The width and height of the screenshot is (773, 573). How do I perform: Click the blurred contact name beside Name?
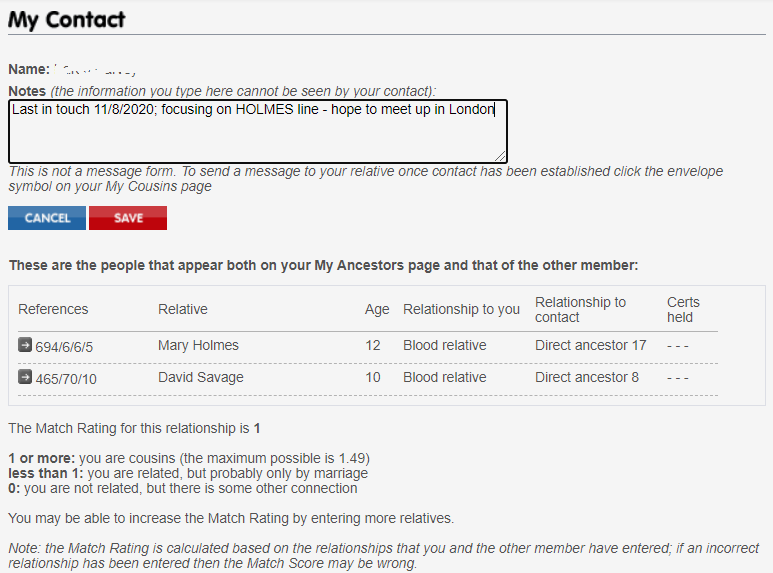click(x=95, y=70)
